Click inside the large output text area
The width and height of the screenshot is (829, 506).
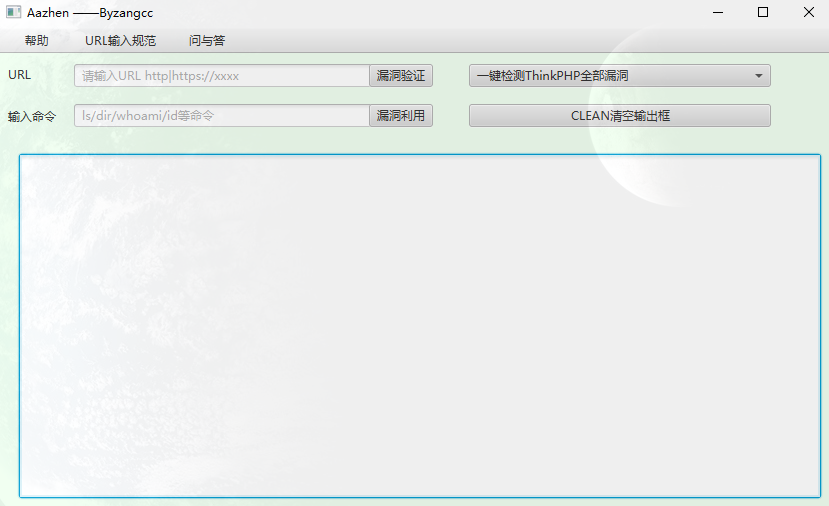(420, 326)
